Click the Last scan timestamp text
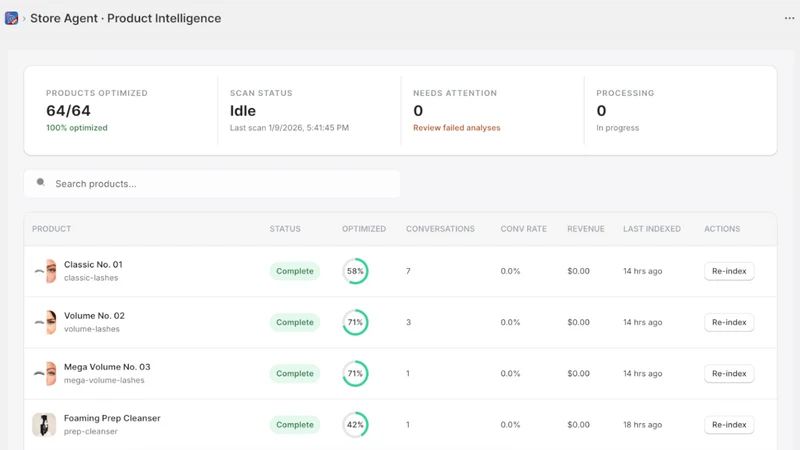 (x=289, y=128)
